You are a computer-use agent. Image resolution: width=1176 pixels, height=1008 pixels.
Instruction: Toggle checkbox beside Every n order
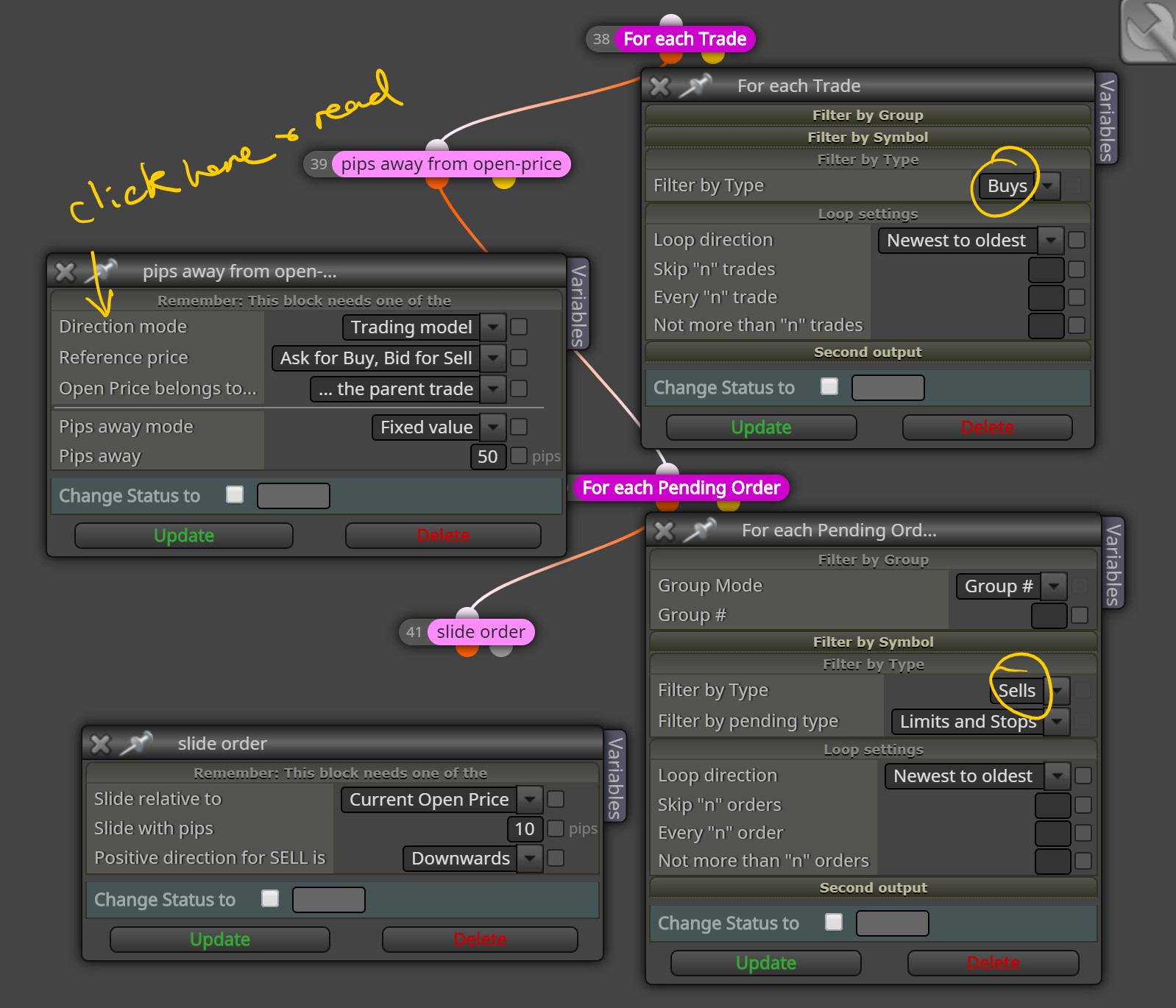(x=1083, y=833)
